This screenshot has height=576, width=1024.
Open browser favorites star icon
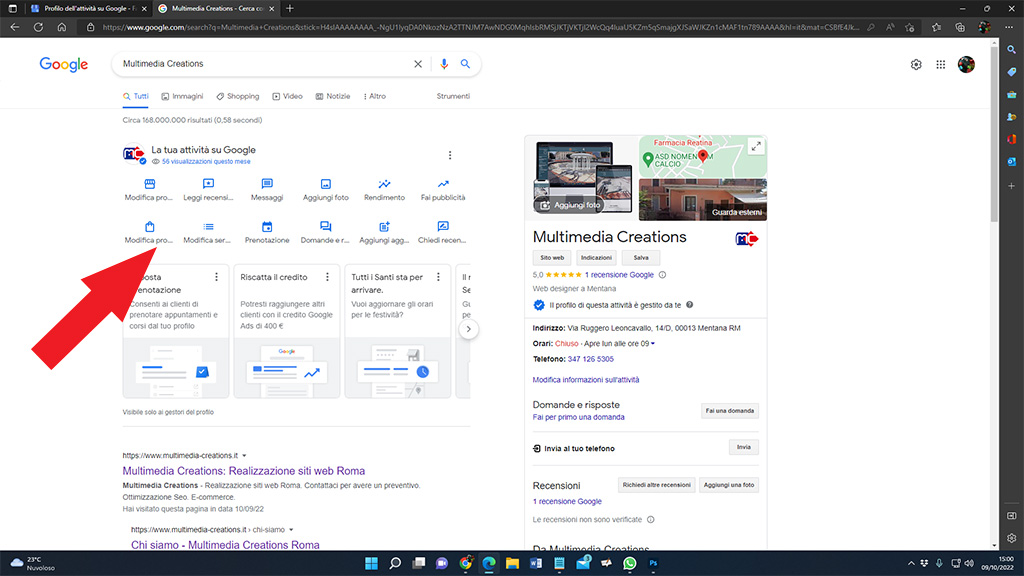coord(936,27)
